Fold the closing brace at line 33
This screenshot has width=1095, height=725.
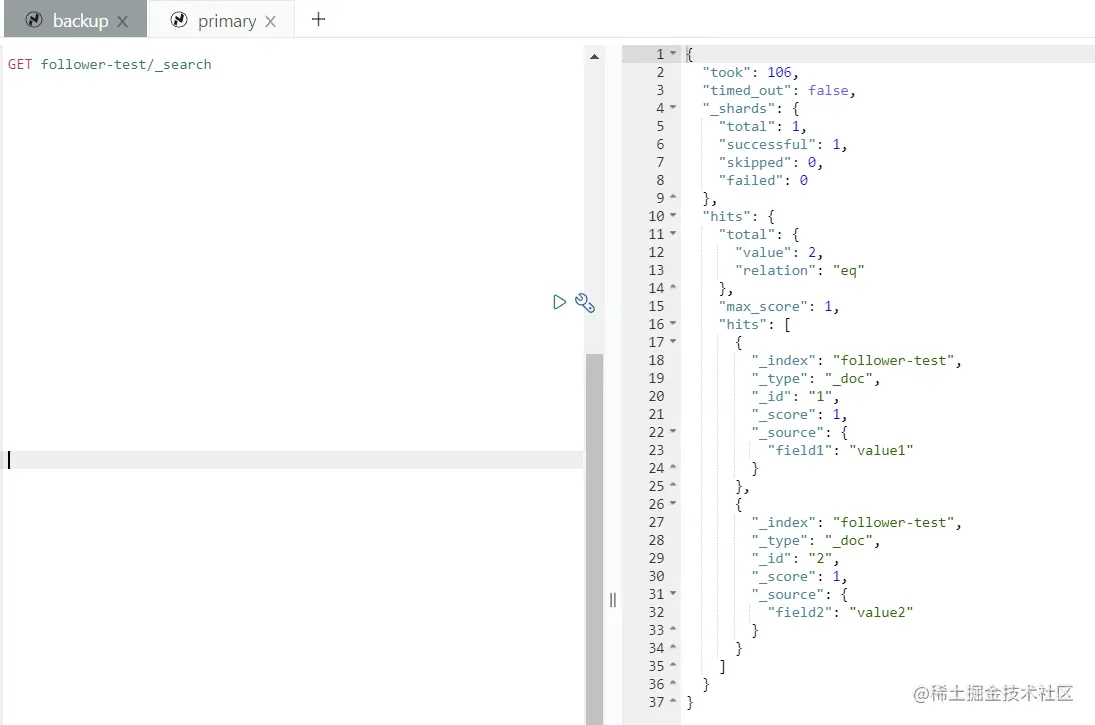click(x=673, y=630)
